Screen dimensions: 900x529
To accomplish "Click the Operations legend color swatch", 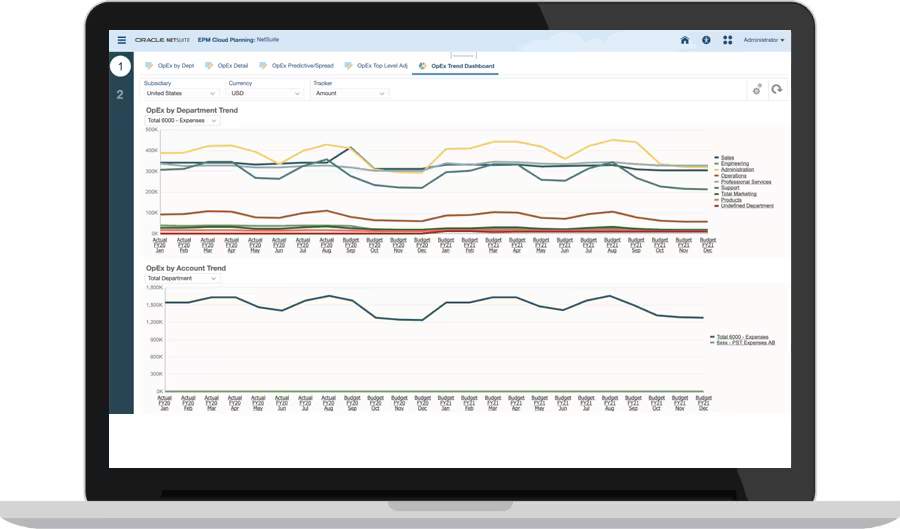I will click(x=716, y=176).
